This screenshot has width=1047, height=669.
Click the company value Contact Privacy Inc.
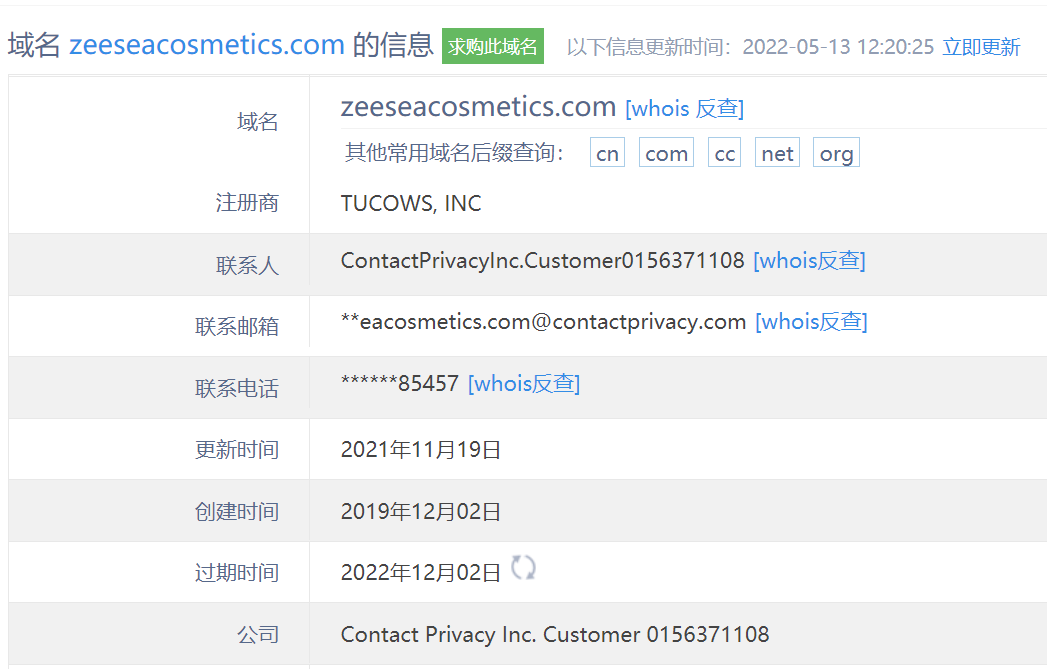(555, 634)
